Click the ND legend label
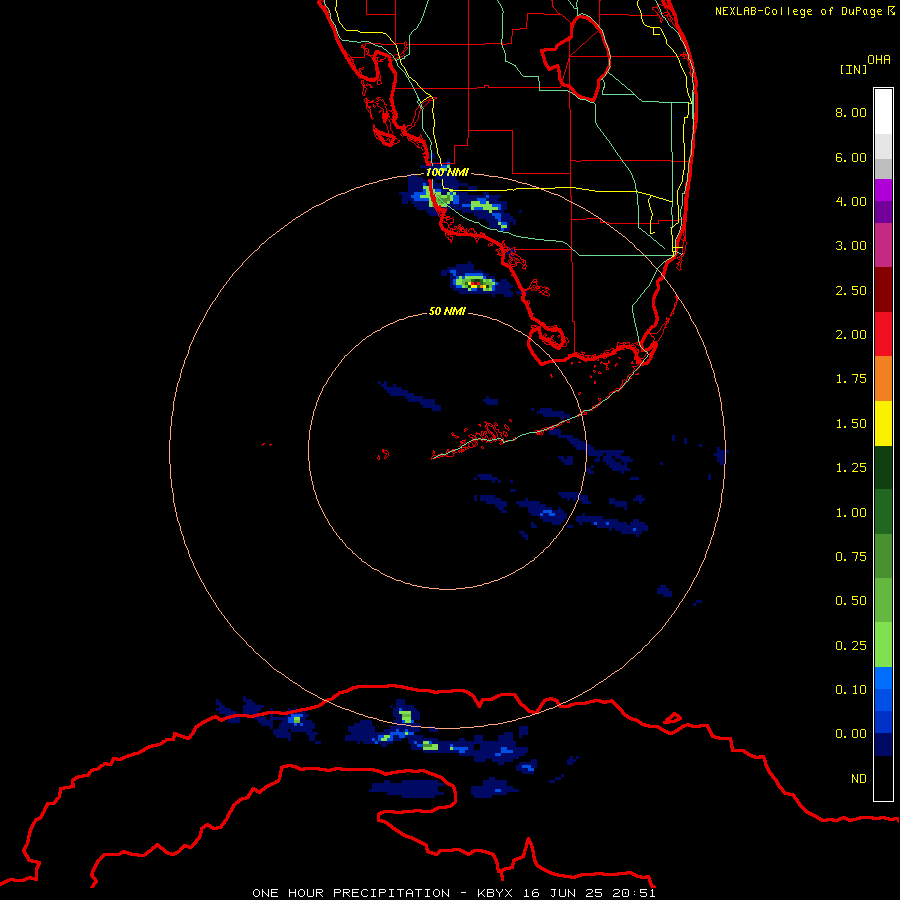 click(859, 779)
